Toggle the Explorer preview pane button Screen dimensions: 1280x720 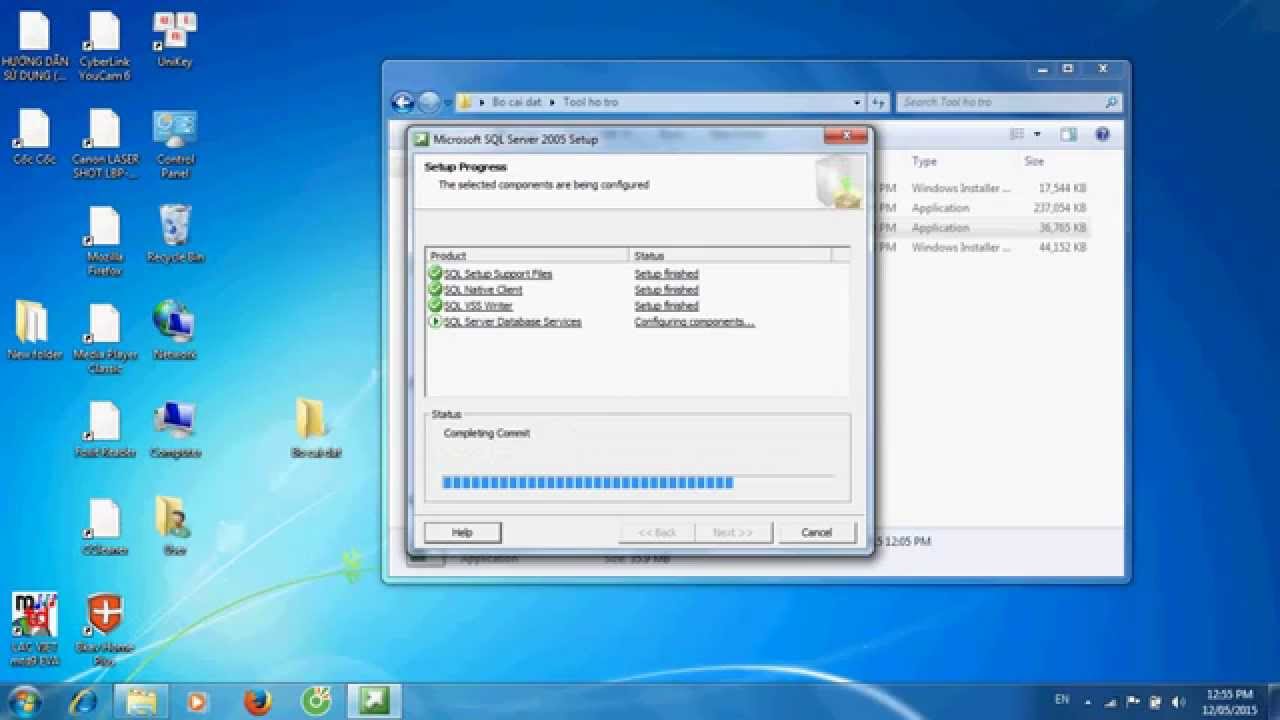coord(1068,134)
